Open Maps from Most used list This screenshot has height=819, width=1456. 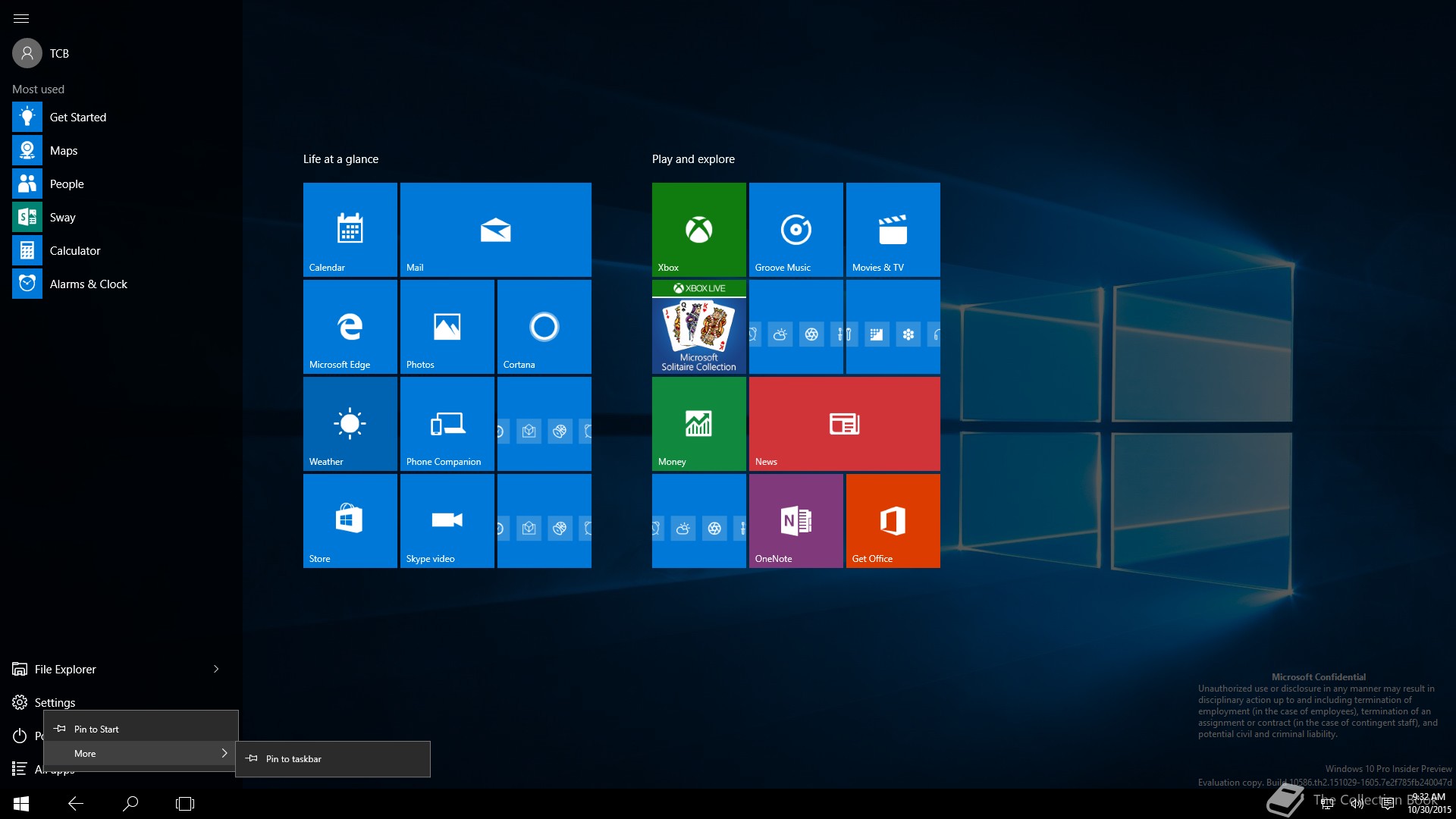[x=121, y=150]
